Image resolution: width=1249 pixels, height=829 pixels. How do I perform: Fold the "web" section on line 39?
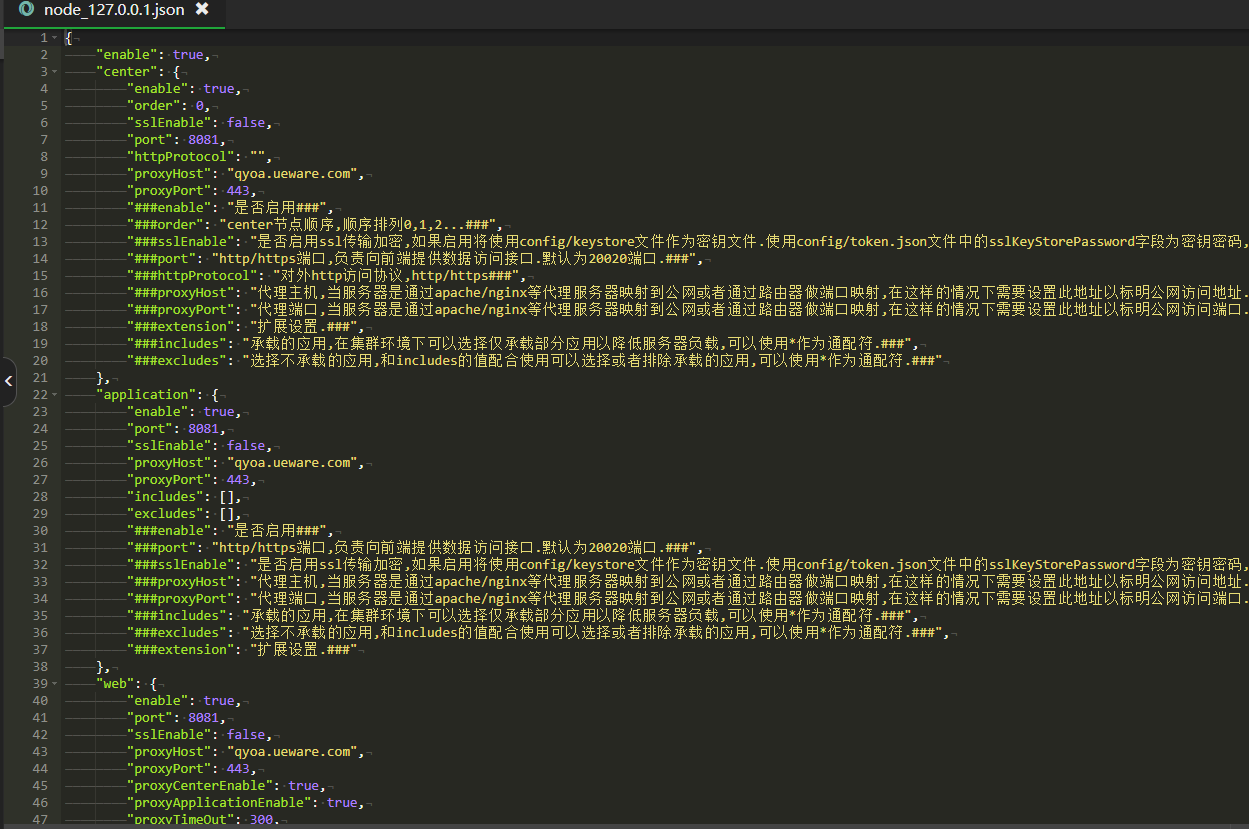[54, 684]
